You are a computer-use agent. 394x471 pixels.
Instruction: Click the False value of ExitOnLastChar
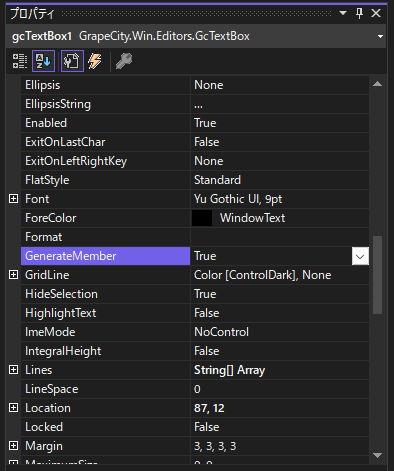point(207,142)
